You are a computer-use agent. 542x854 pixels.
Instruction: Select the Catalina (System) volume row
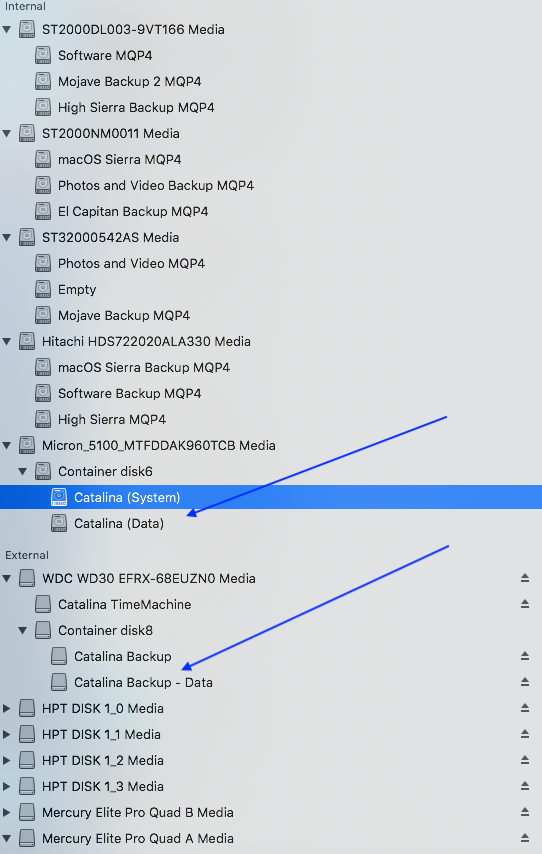pyautogui.click(x=271, y=497)
